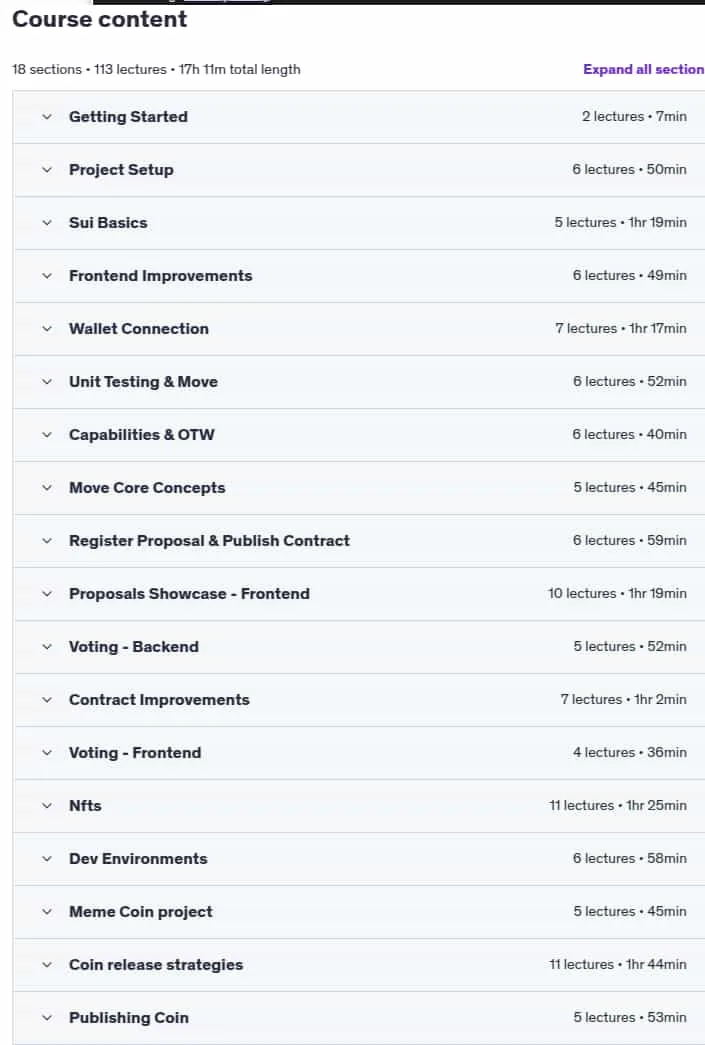The width and height of the screenshot is (705, 1045).
Task: Open the Meme Coin project section
Action: pyautogui.click(x=141, y=912)
